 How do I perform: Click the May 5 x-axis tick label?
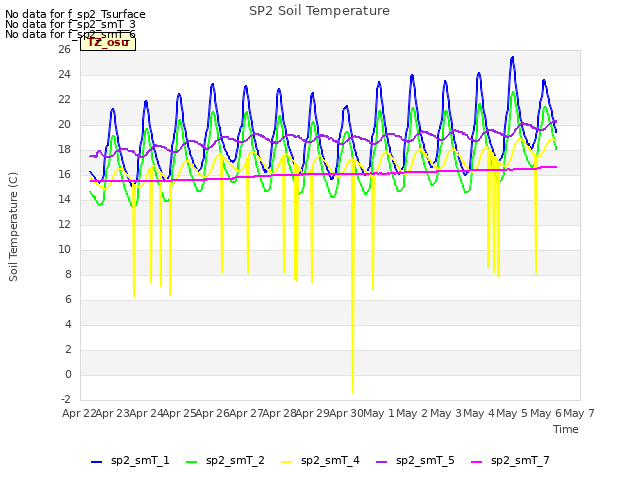(x=512, y=413)
